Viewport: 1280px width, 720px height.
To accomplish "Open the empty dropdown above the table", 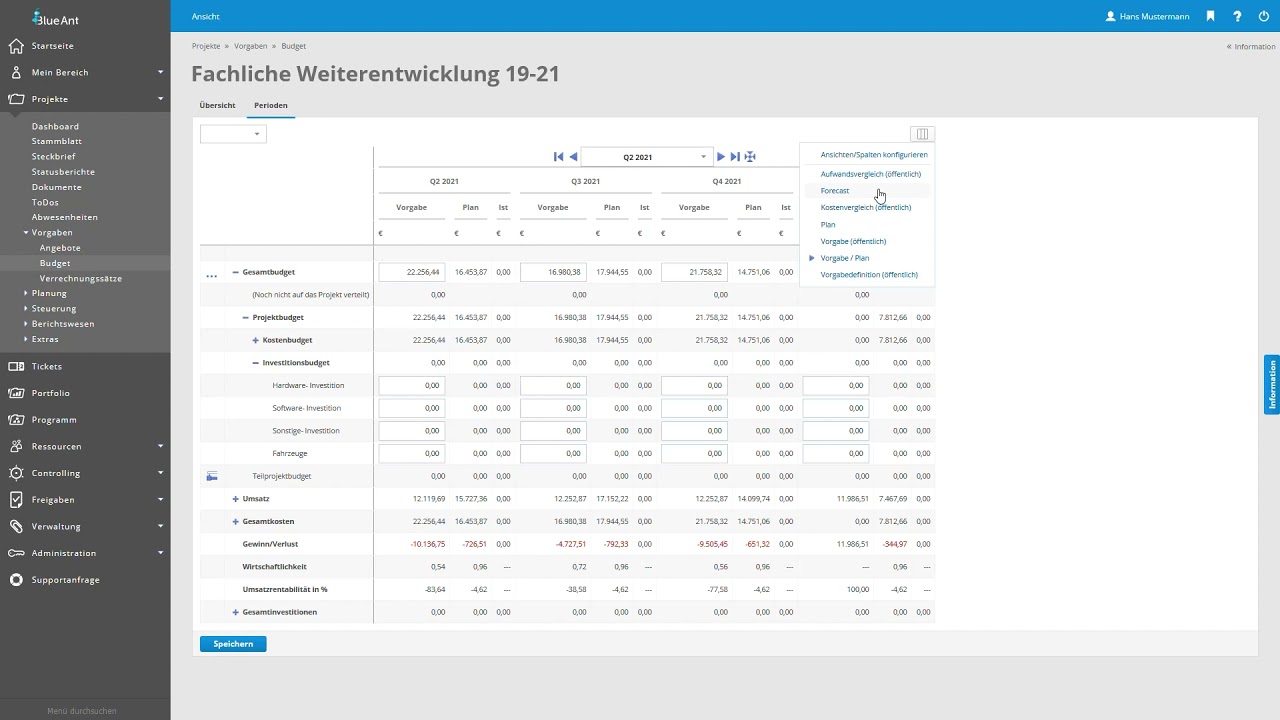I will click(233, 134).
